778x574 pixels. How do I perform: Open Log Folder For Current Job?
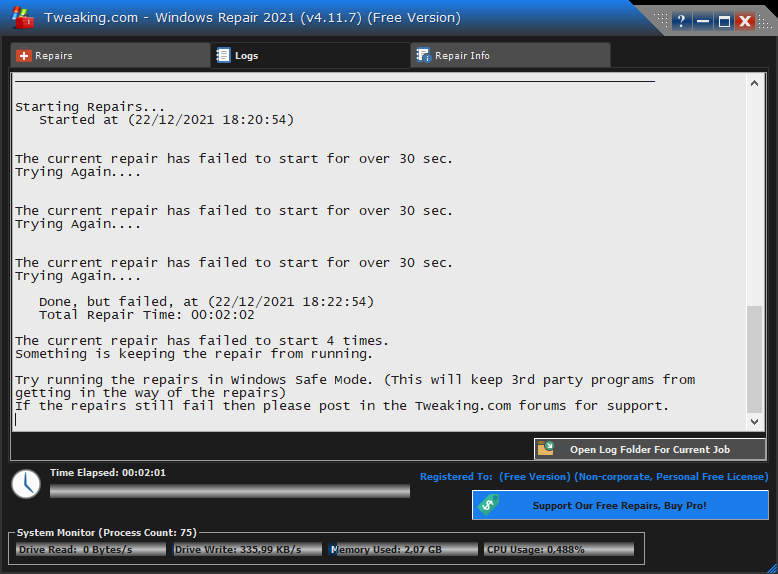click(650, 450)
